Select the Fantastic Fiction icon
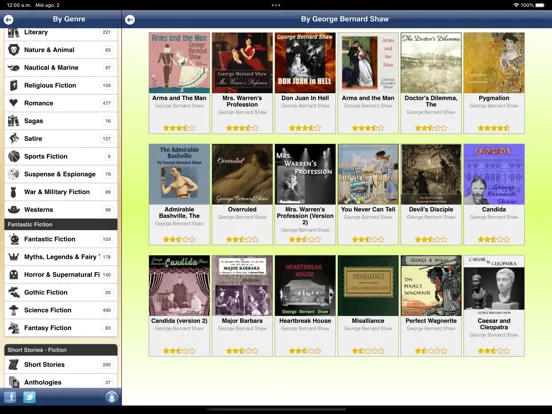 (14, 239)
